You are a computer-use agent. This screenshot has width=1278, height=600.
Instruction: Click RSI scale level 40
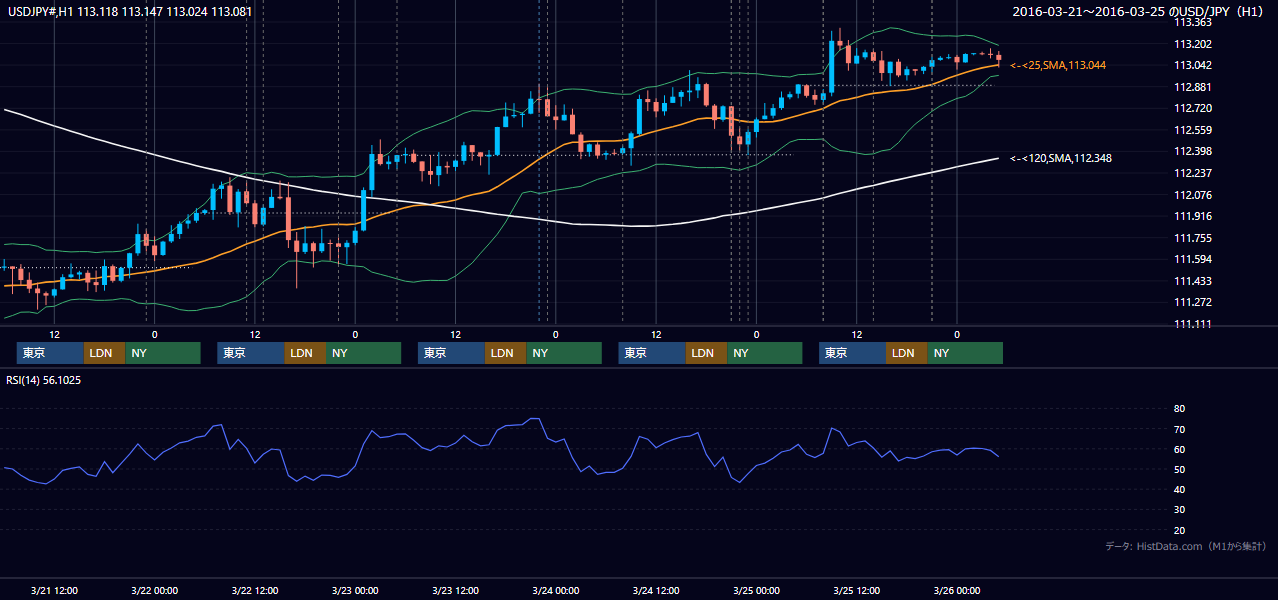[1179, 489]
